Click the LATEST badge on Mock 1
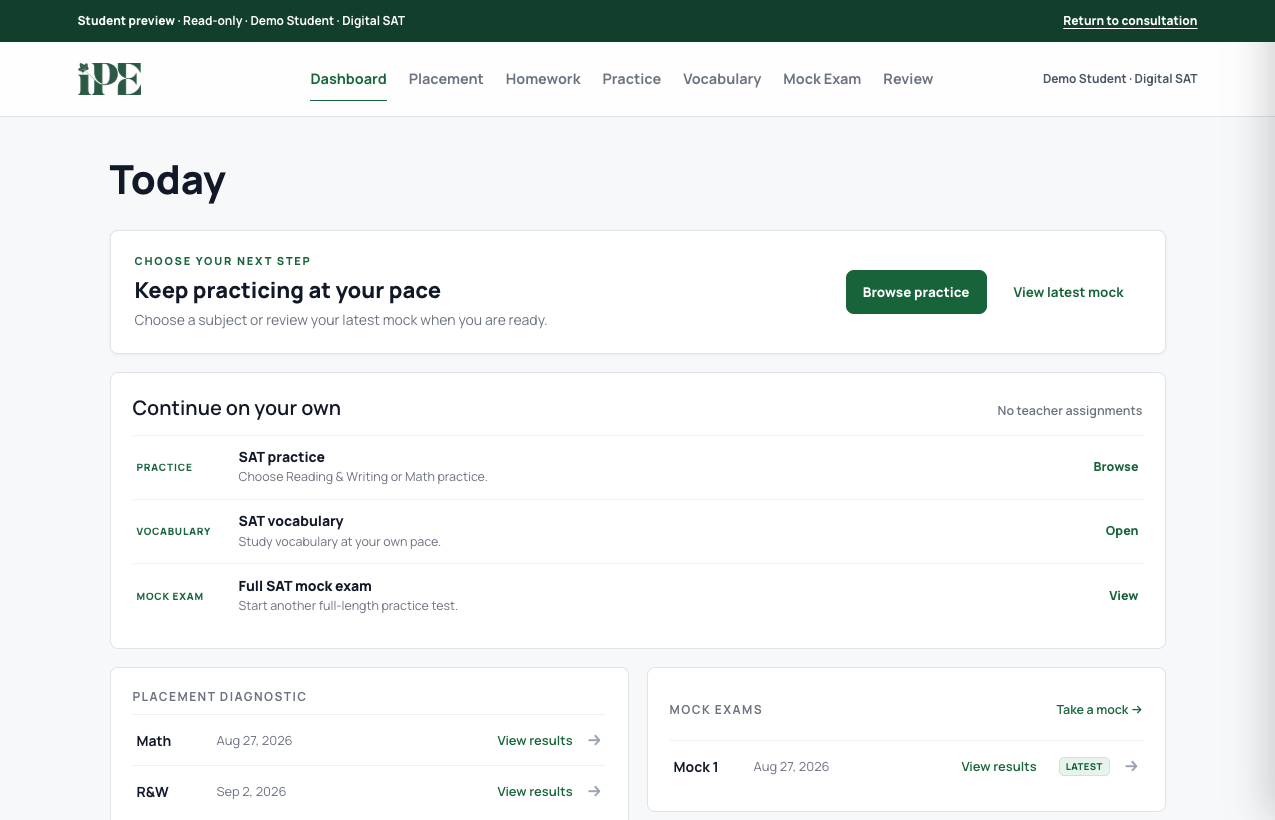Screen dimensions: 1275x820 point(1084,767)
